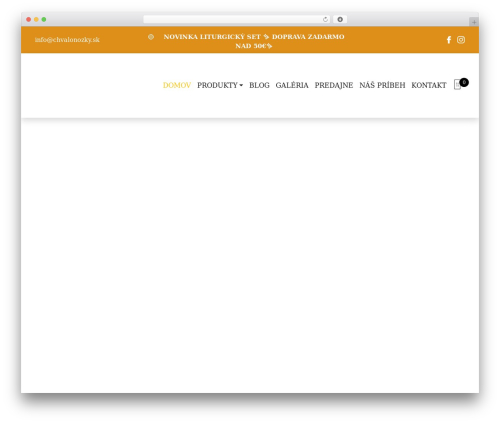
Task: Click the browser reload icon
Action: pos(325,19)
